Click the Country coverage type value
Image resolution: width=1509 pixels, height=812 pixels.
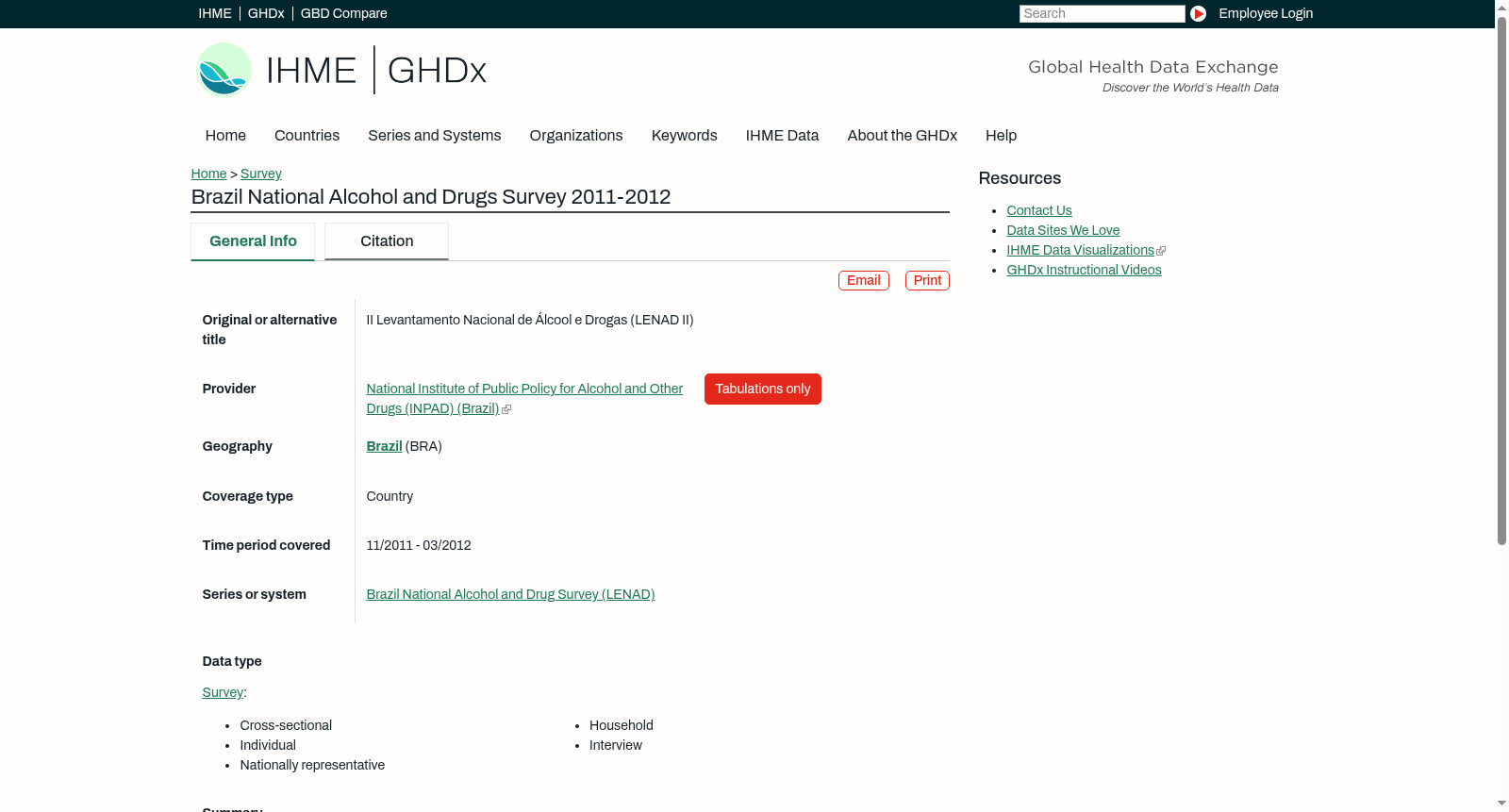[x=390, y=496]
